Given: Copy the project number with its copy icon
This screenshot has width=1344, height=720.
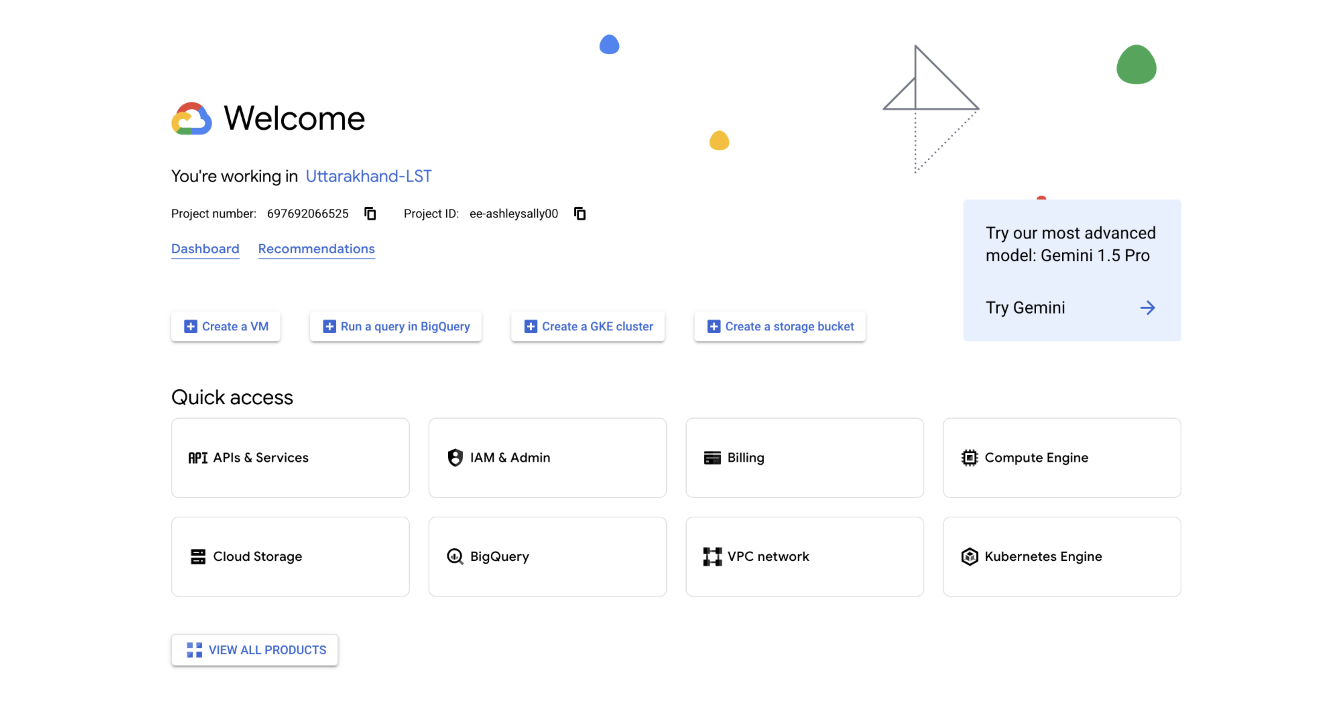Looking at the screenshot, I should (x=370, y=213).
